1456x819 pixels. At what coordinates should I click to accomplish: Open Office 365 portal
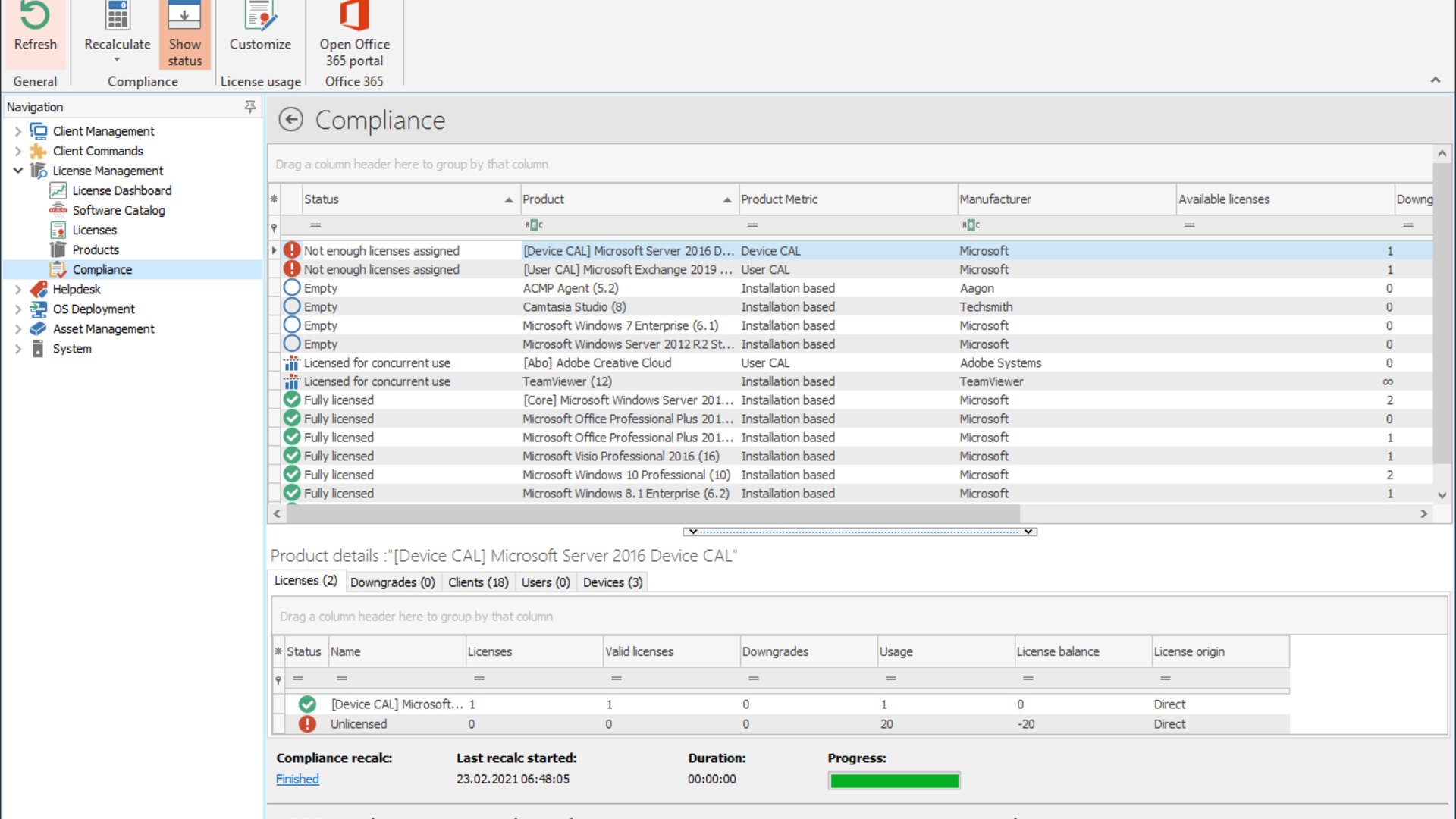pyautogui.click(x=354, y=34)
